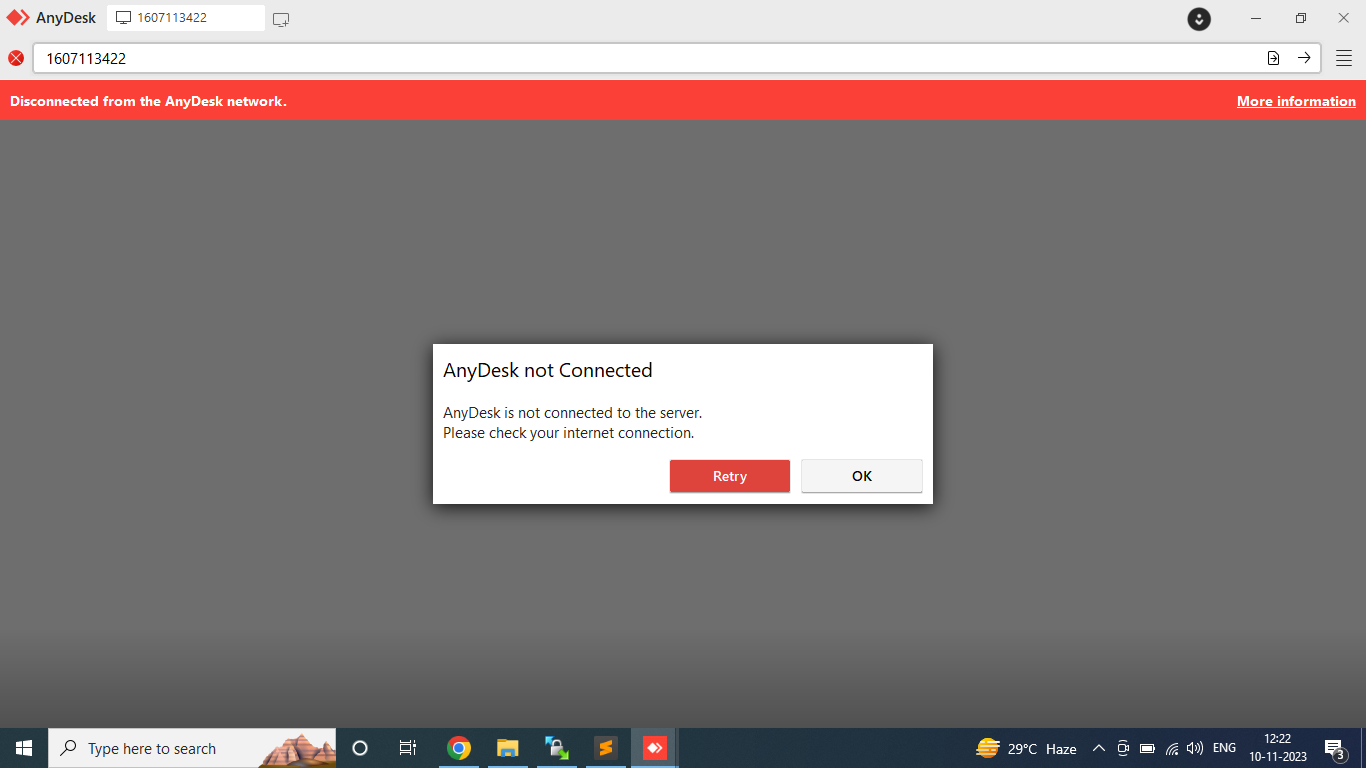Click the remote address input field

tap(640, 58)
